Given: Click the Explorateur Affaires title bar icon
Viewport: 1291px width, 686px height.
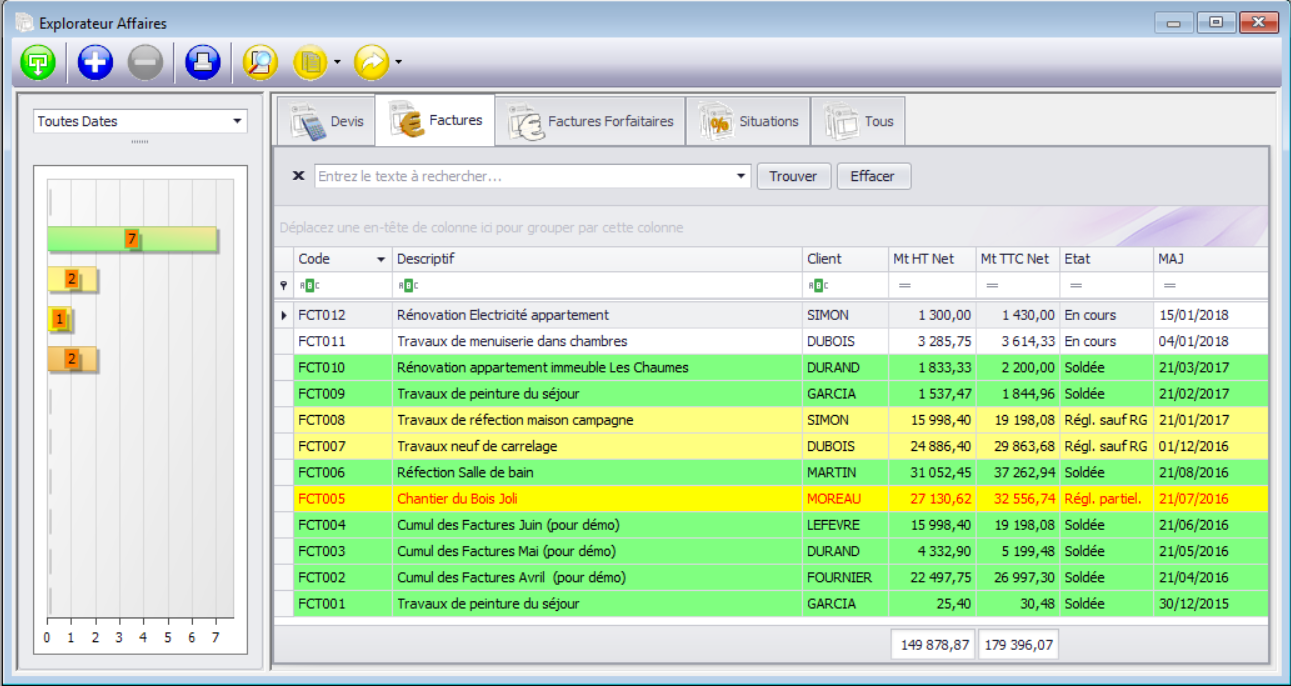Looking at the screenshot, I should pyautogui.click(x=23, y=22).
